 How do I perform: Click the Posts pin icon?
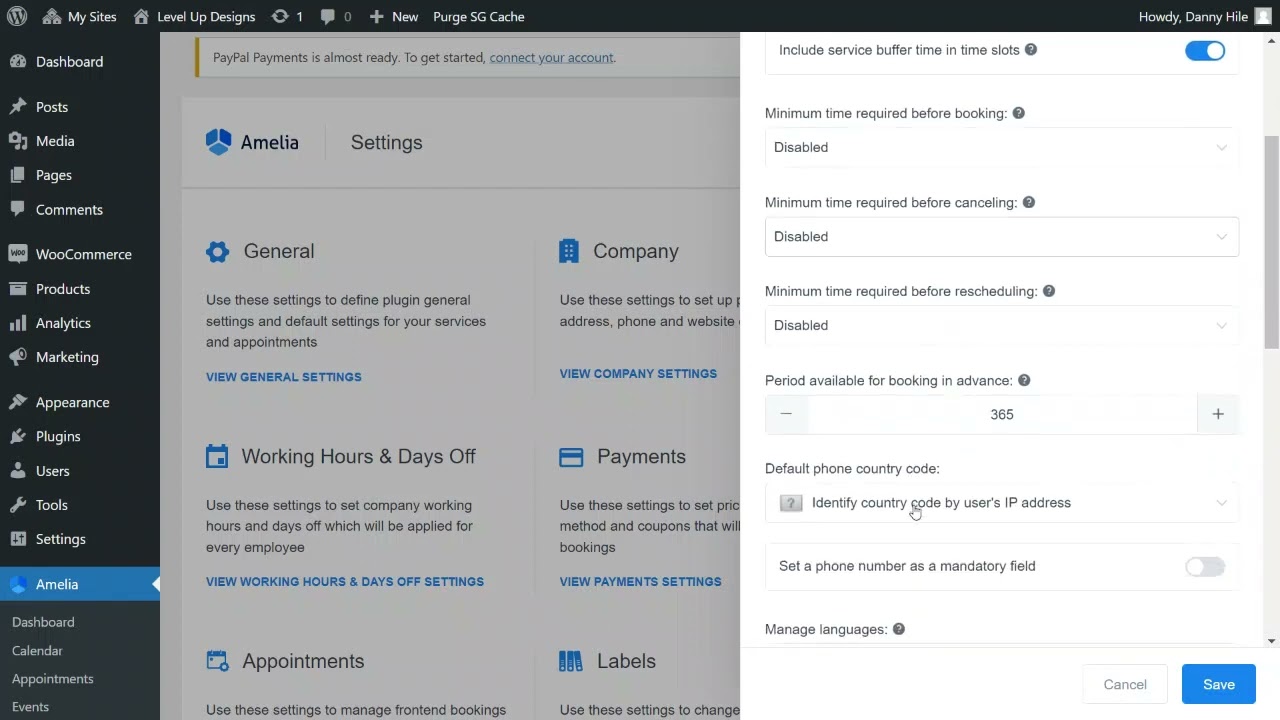pyautogui.click(x=18, y=106)
